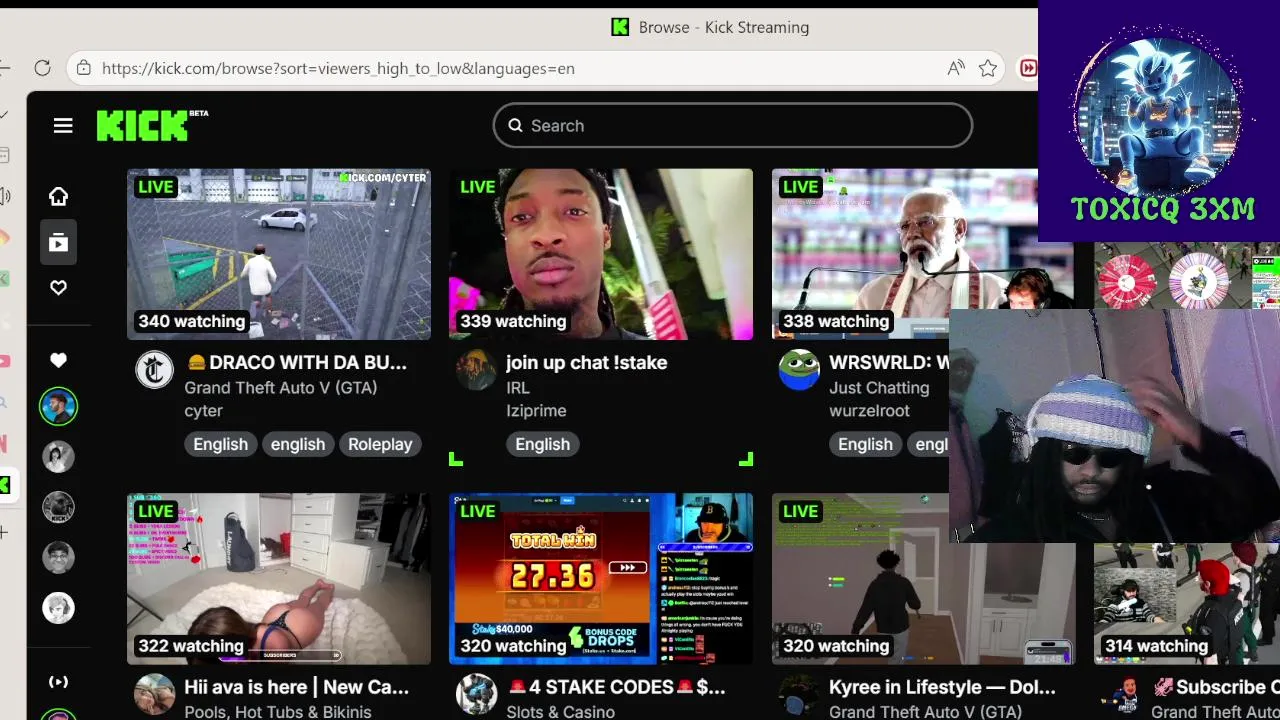Open the Browse icon in Kick sidebar

58,242
